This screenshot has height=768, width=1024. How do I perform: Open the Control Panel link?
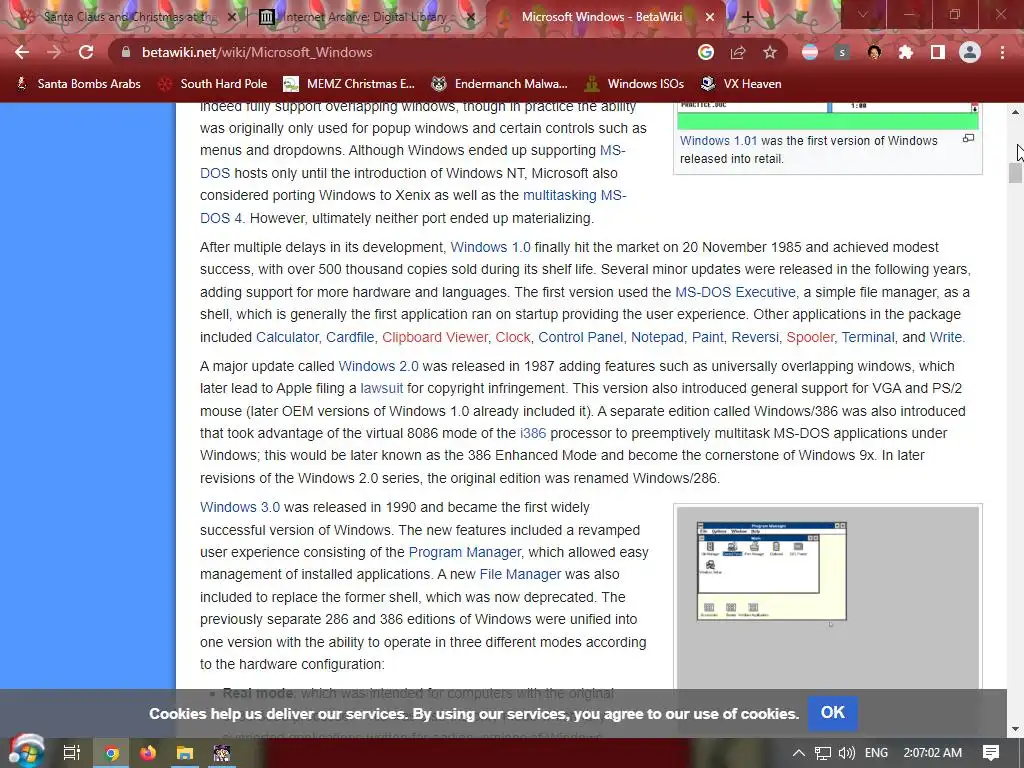click(581, 337)
